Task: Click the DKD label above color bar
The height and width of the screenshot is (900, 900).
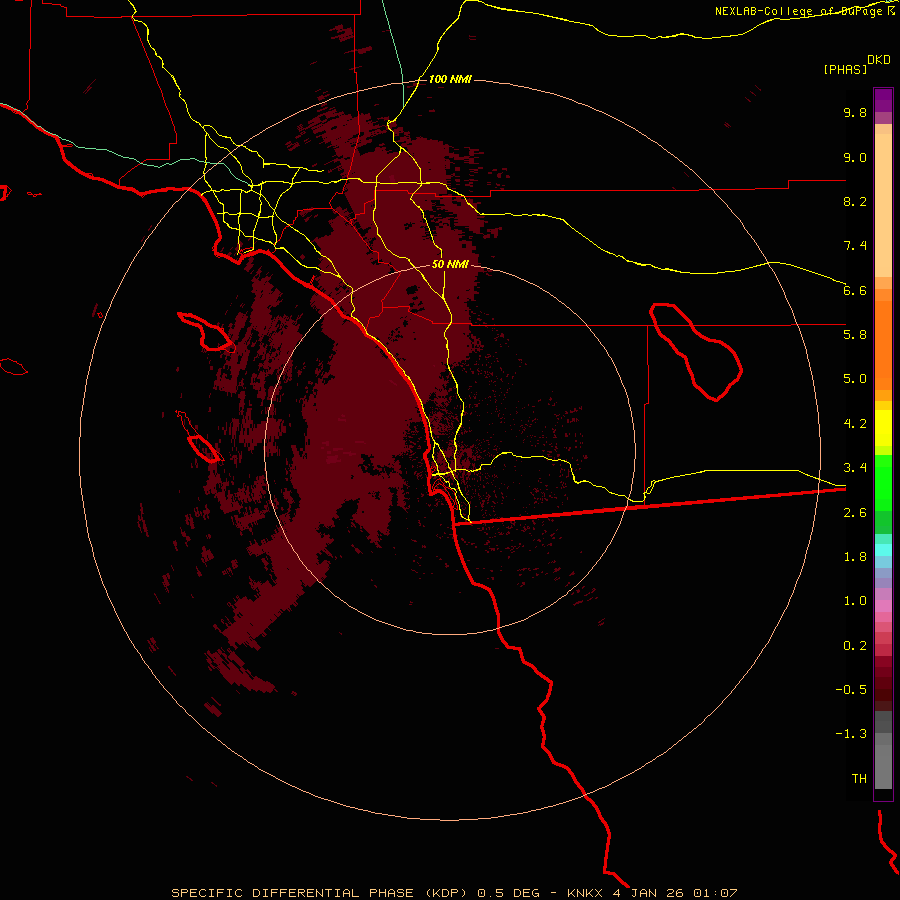Action: [879, 60]
